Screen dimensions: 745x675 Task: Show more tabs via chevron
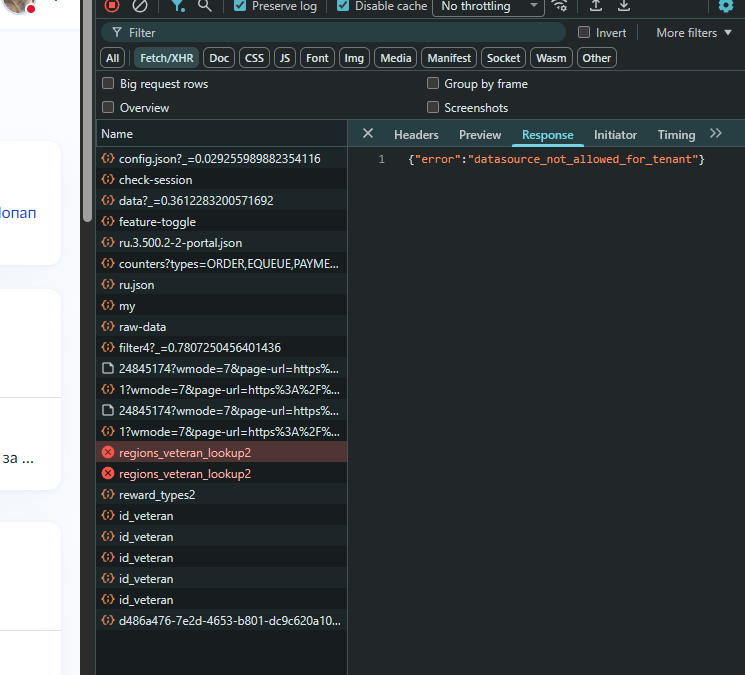pyautogui.click(x=715, y=134)
